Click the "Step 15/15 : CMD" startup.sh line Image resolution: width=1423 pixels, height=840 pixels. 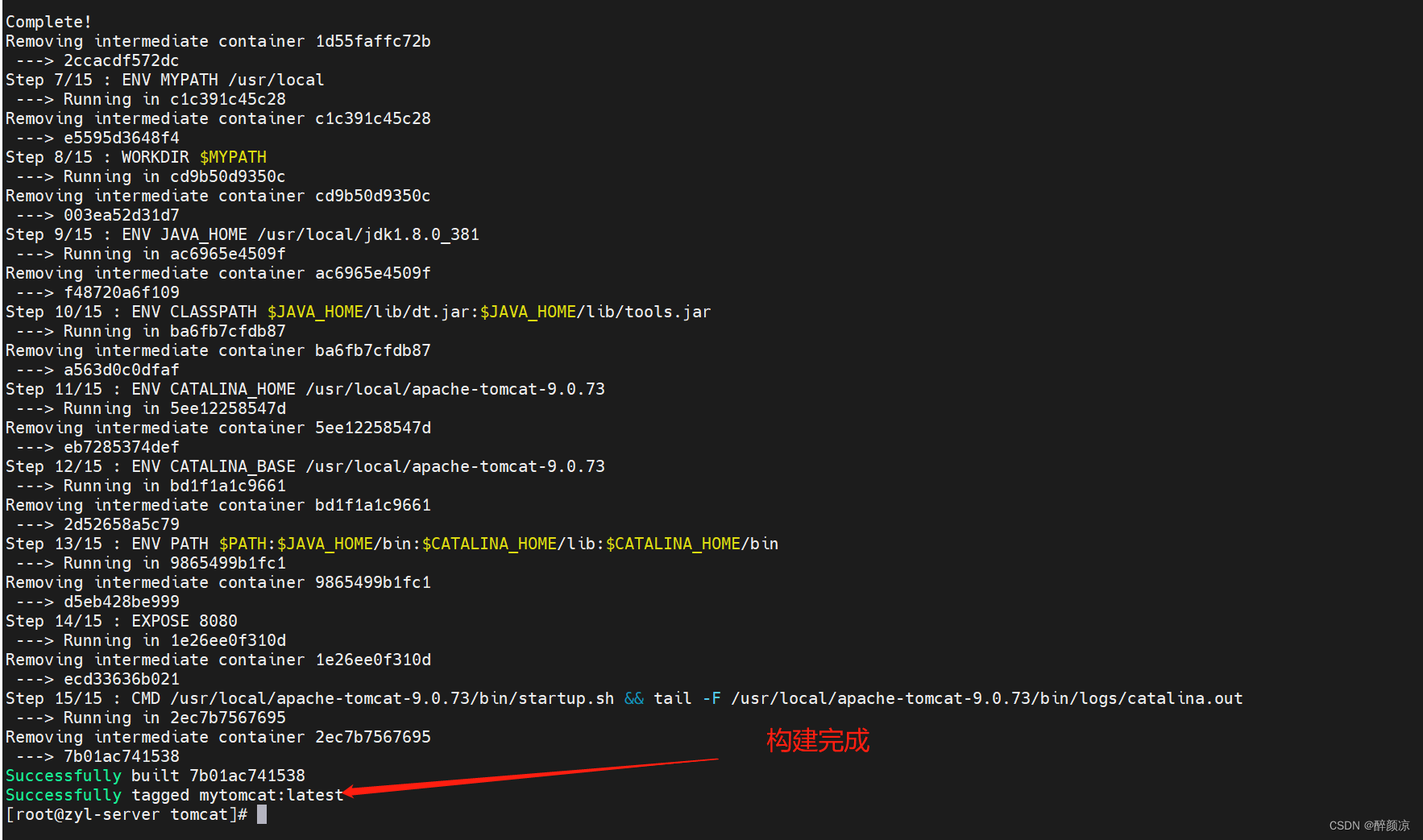coord(624,698)
